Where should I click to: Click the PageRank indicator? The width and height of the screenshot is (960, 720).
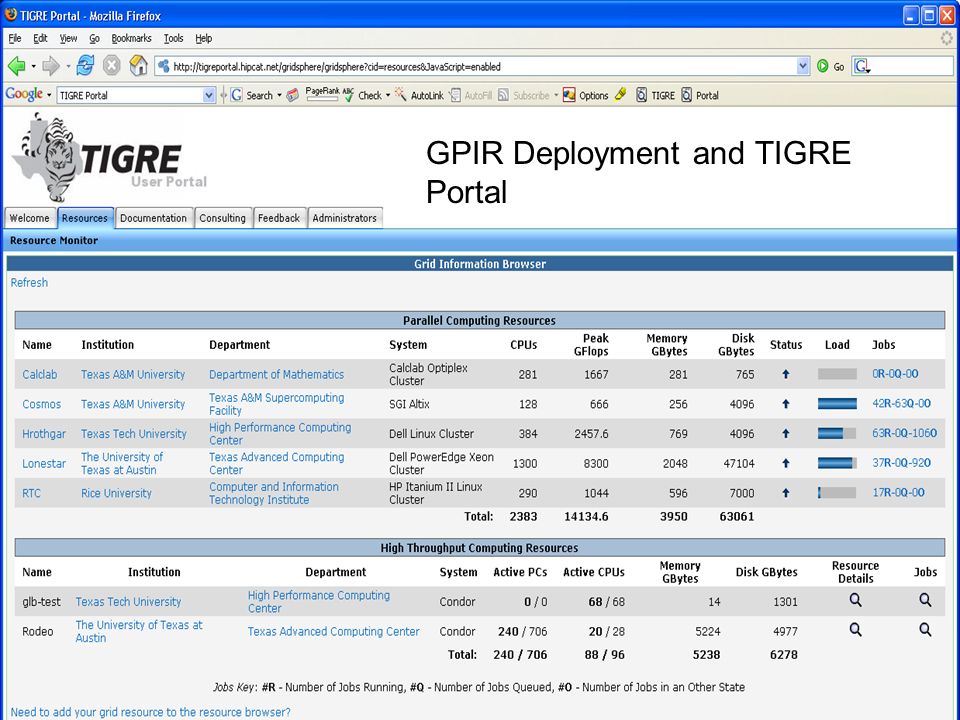pyautogui.click(x=322, y=94)
